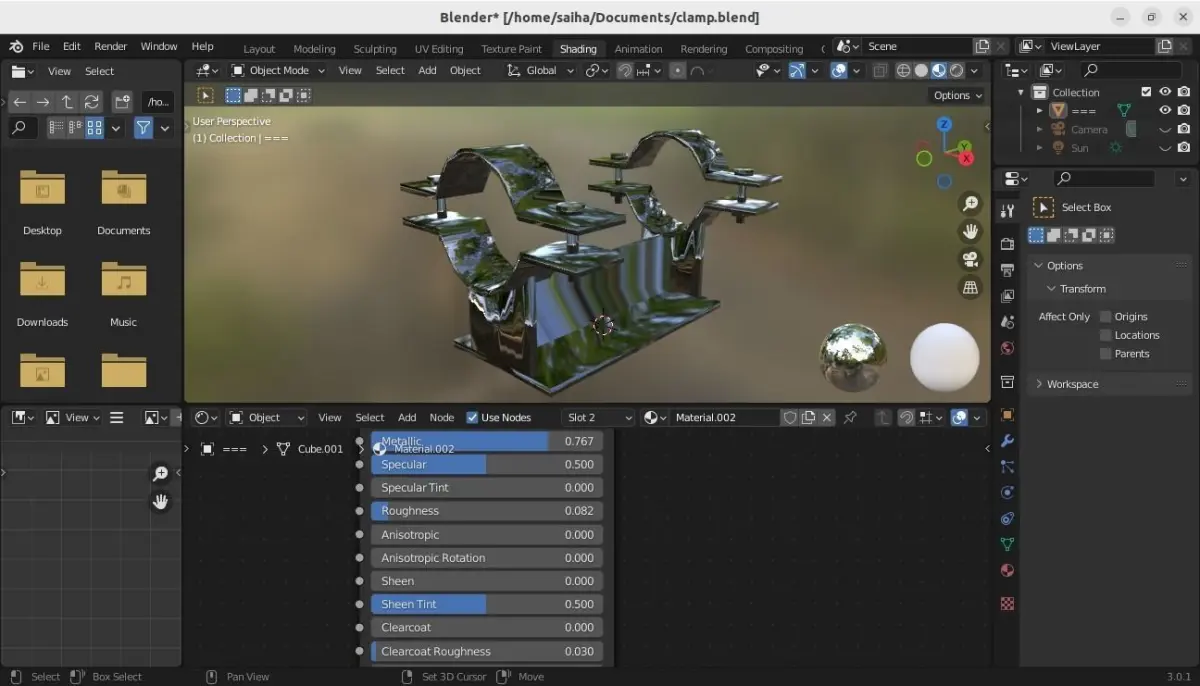Switch to the Compositing workspace tab
This screenshot has width=1200, height=686.
tap(774, 49)
